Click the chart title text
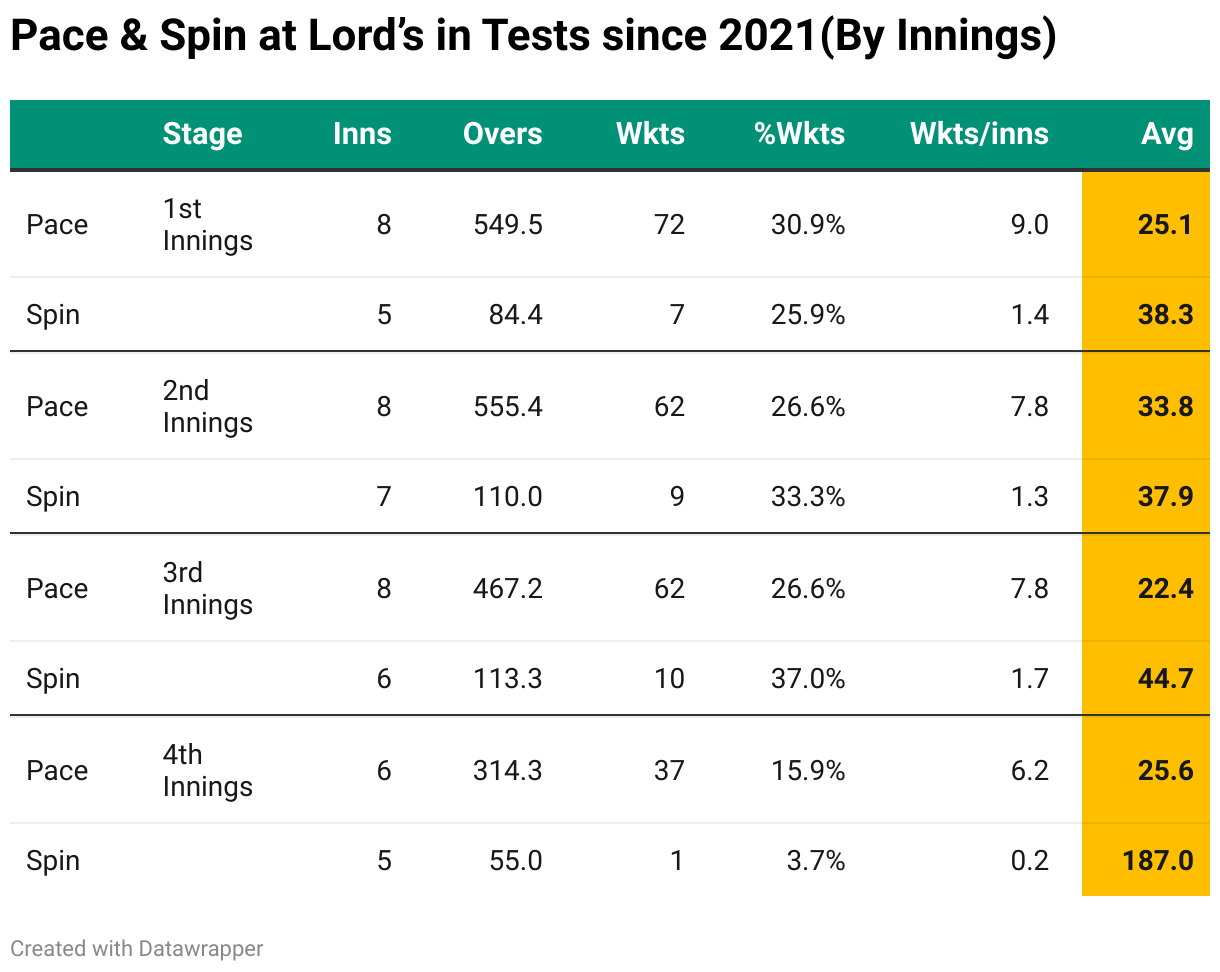1220x972 pixels. 532,38
